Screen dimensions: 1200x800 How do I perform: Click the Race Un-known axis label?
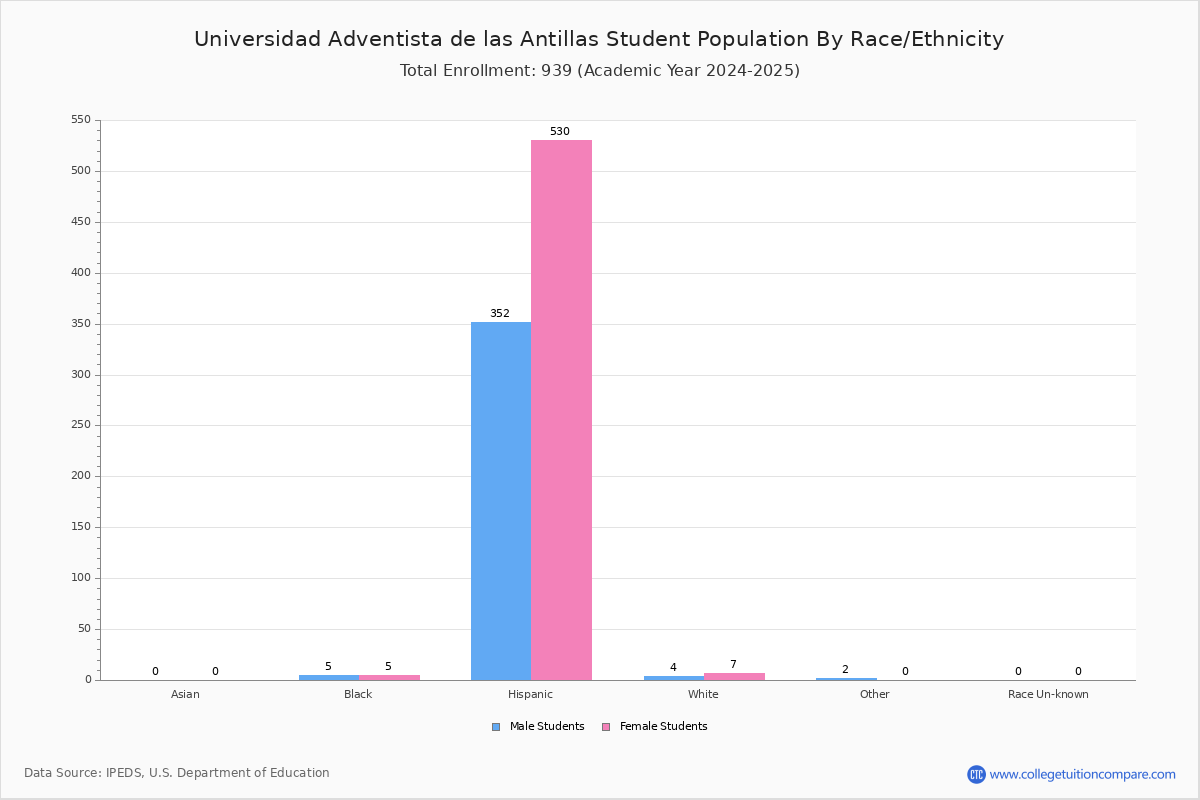[1048, 694]
